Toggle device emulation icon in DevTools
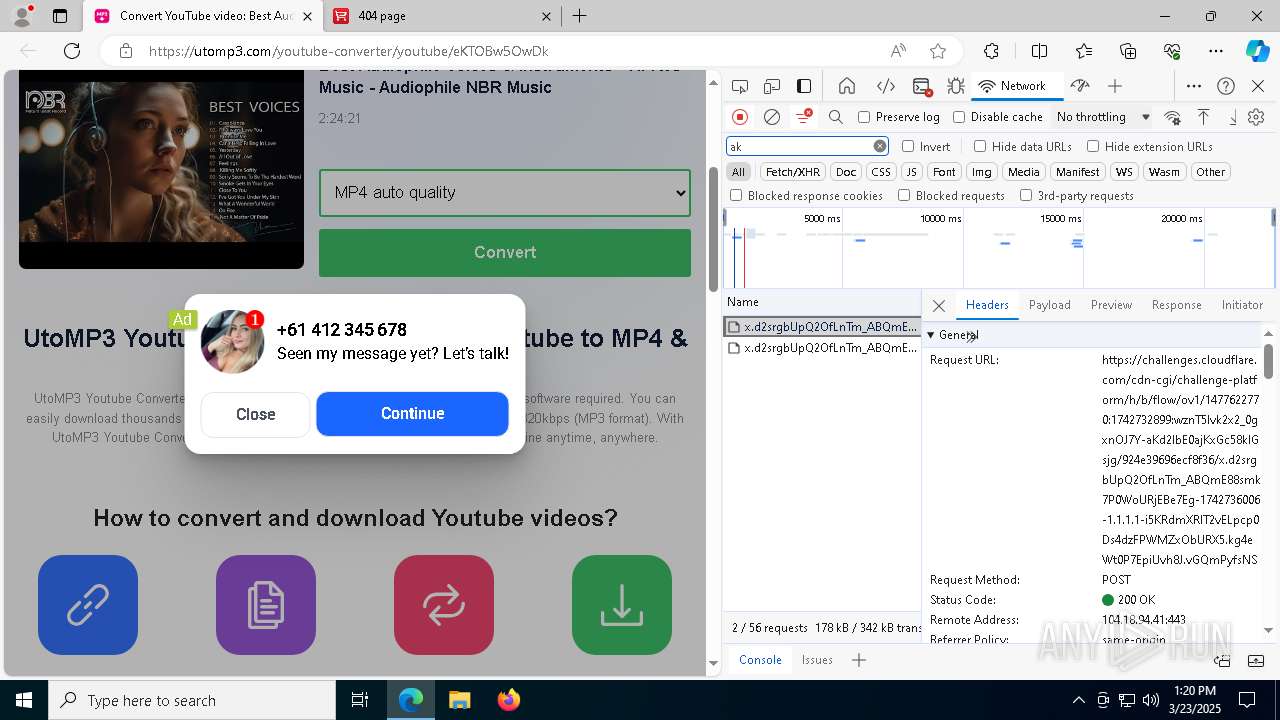Image resolution: width=1280 pixels, height=720 pixels. pos(772,86)
